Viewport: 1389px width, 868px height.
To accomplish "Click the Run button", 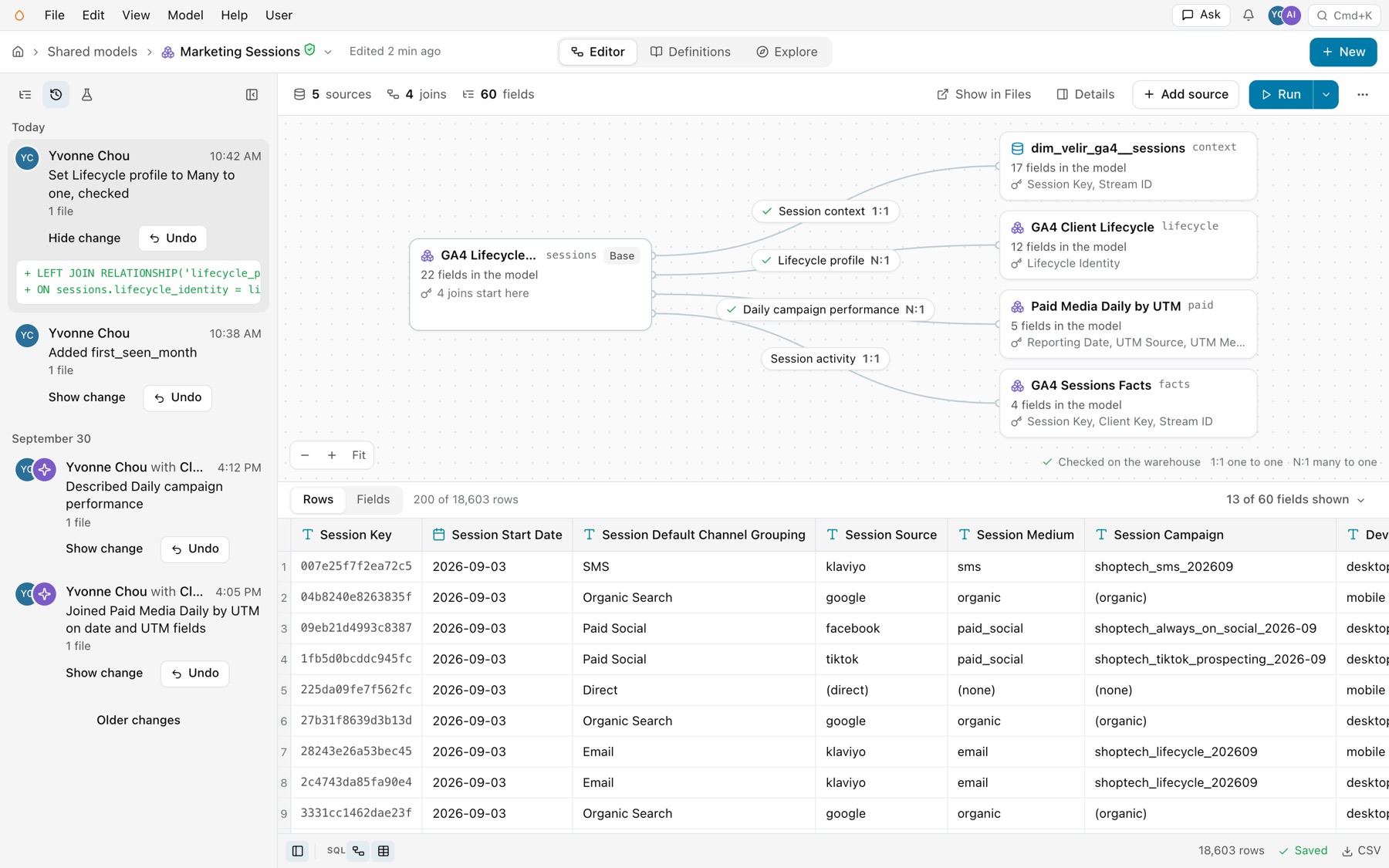I will (1281, 94).
